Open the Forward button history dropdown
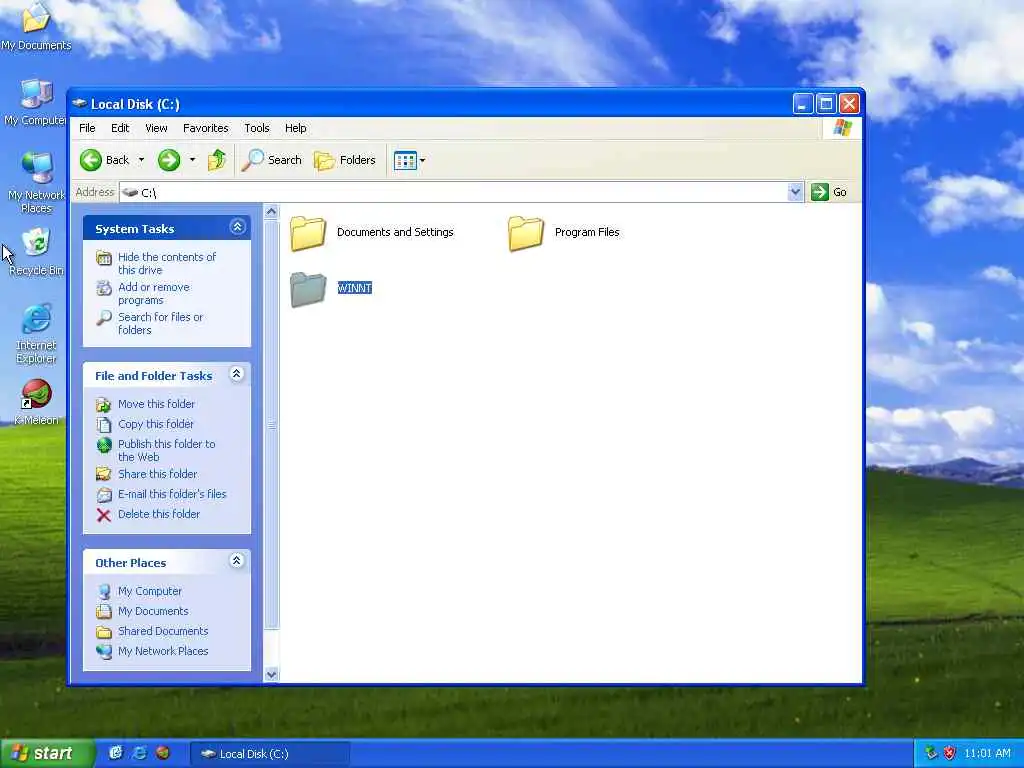 point(192,160)
